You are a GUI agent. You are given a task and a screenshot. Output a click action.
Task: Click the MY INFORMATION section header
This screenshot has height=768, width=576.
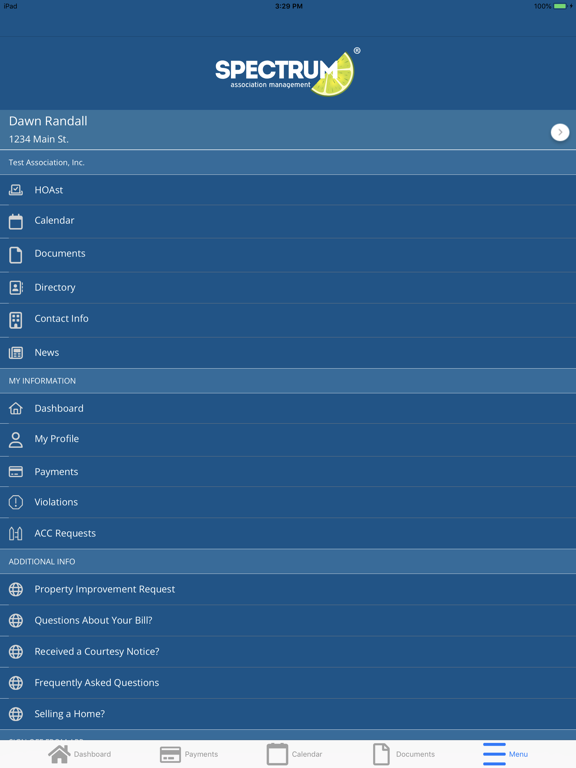(x=288, y=381)
